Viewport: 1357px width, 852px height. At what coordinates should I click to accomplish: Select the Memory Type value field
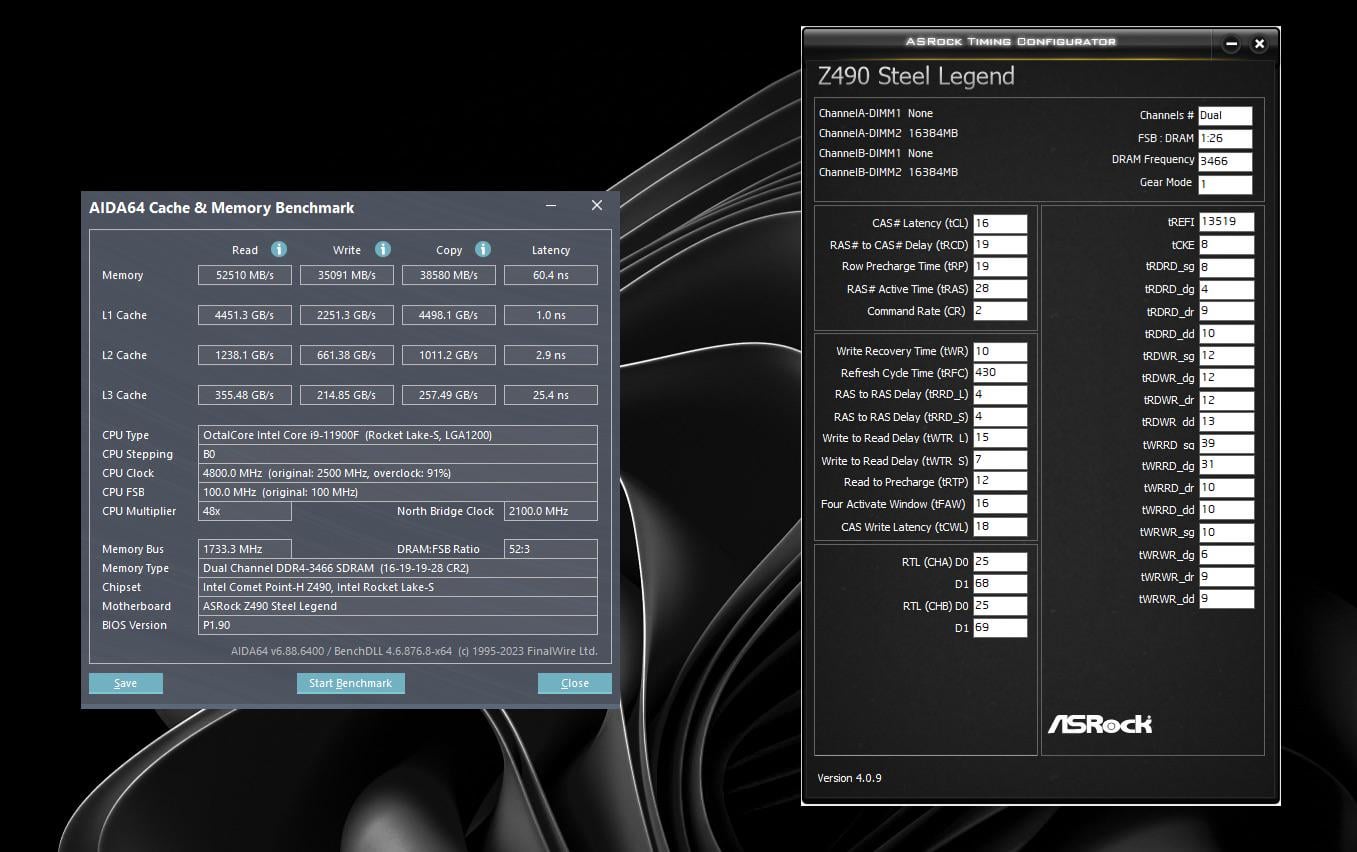pos(398,568)
